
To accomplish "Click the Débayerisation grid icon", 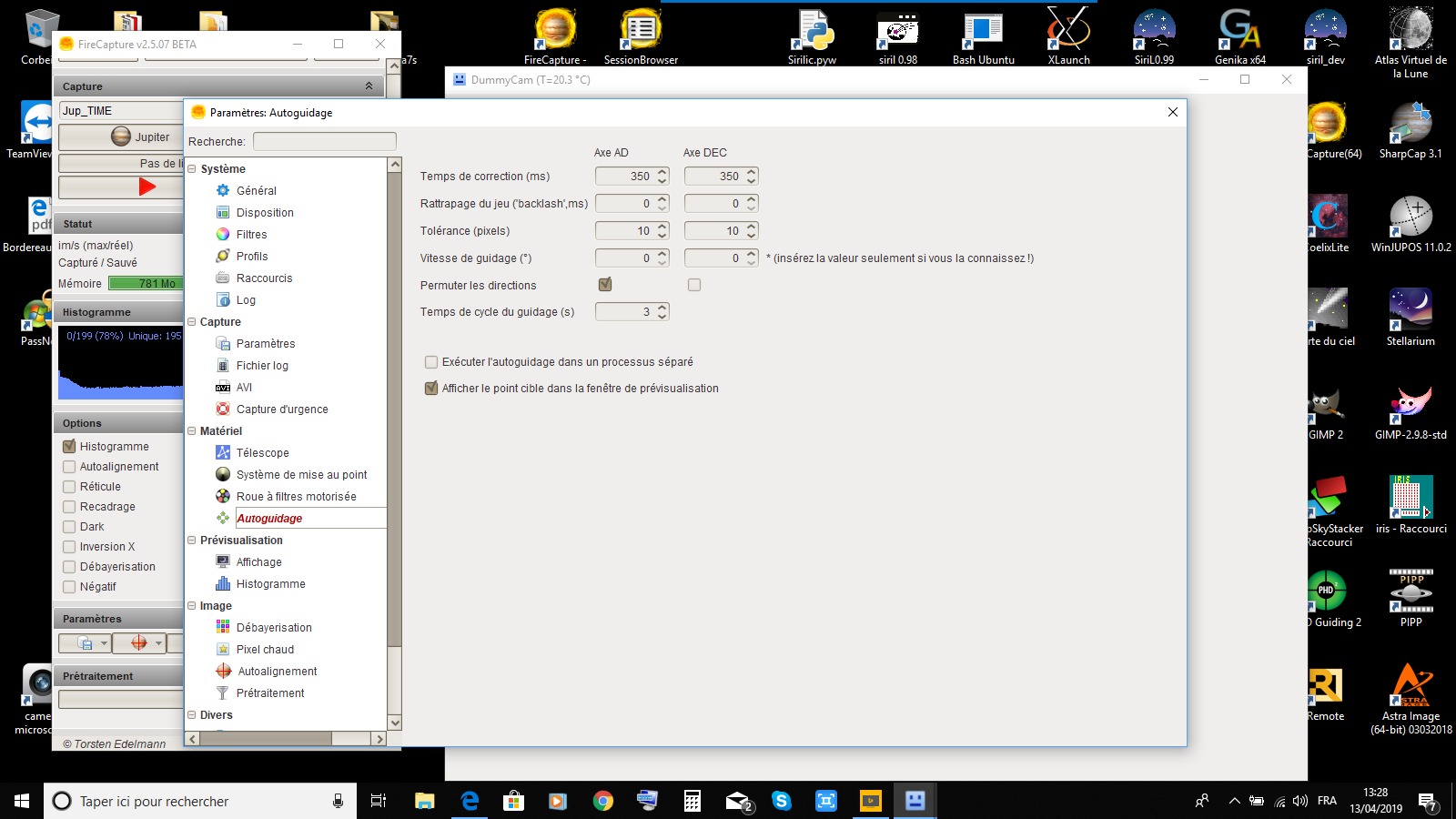I will [223, 627].
